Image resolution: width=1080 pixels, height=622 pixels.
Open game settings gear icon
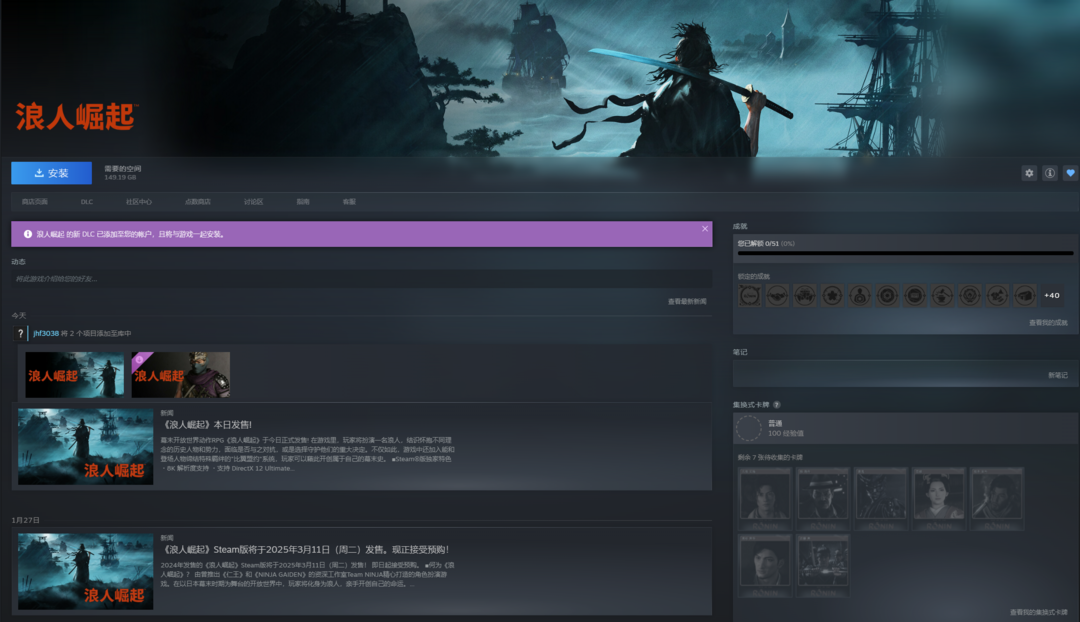pos(1028,173)
